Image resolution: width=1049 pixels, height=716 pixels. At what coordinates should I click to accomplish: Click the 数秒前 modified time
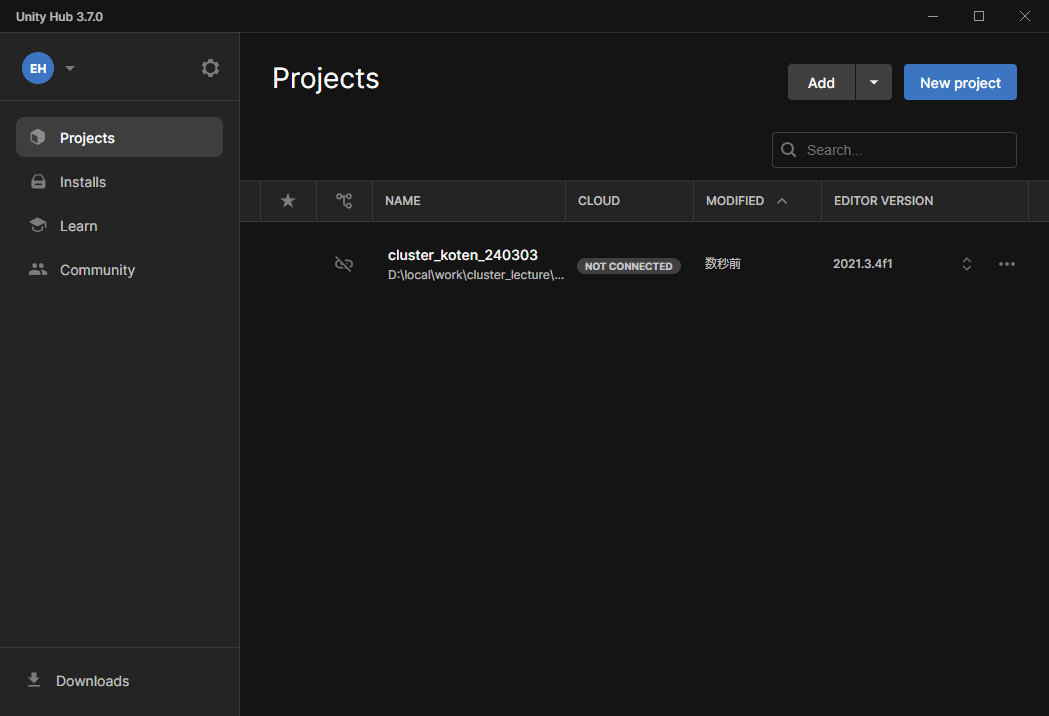tap(723, 264)
